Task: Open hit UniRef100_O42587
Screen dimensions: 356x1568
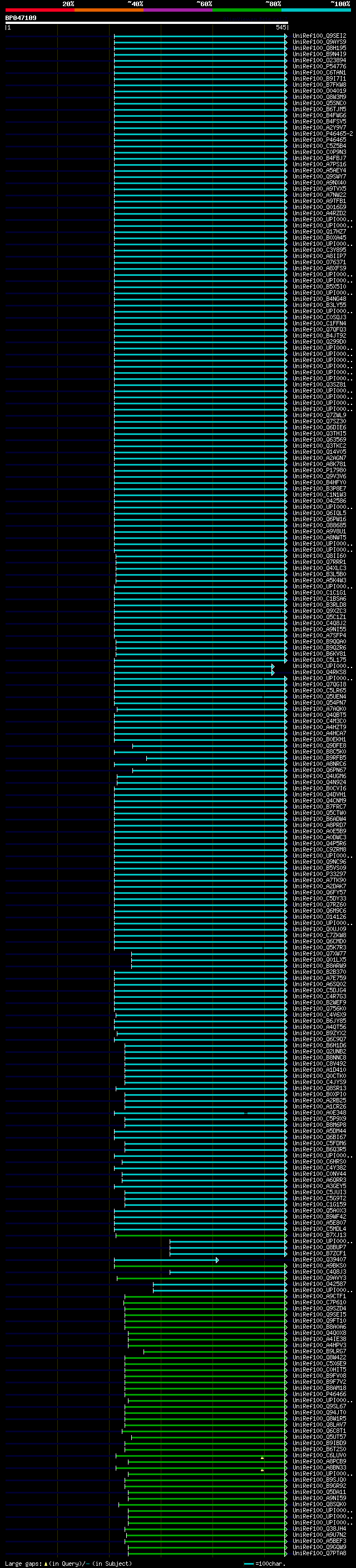Action: click(x=319, y=1284)
